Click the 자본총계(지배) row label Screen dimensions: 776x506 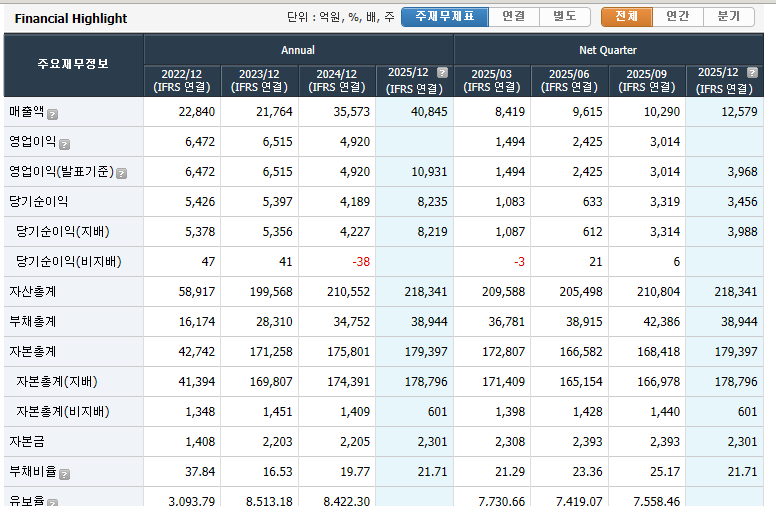tap(56, 382)
